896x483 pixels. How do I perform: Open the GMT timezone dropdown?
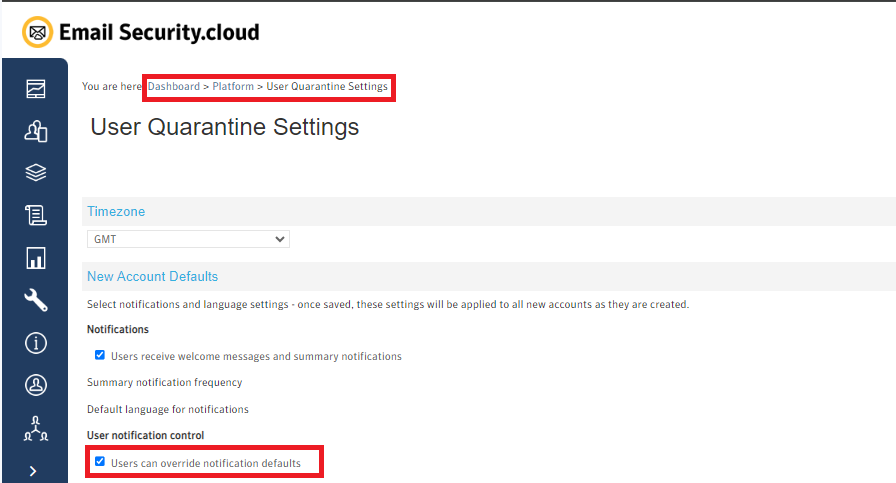click(188, 239)
